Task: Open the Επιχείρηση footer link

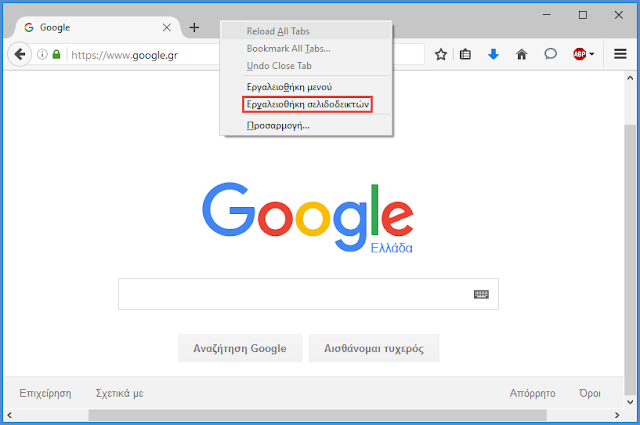Action: [x=45, y=393]
